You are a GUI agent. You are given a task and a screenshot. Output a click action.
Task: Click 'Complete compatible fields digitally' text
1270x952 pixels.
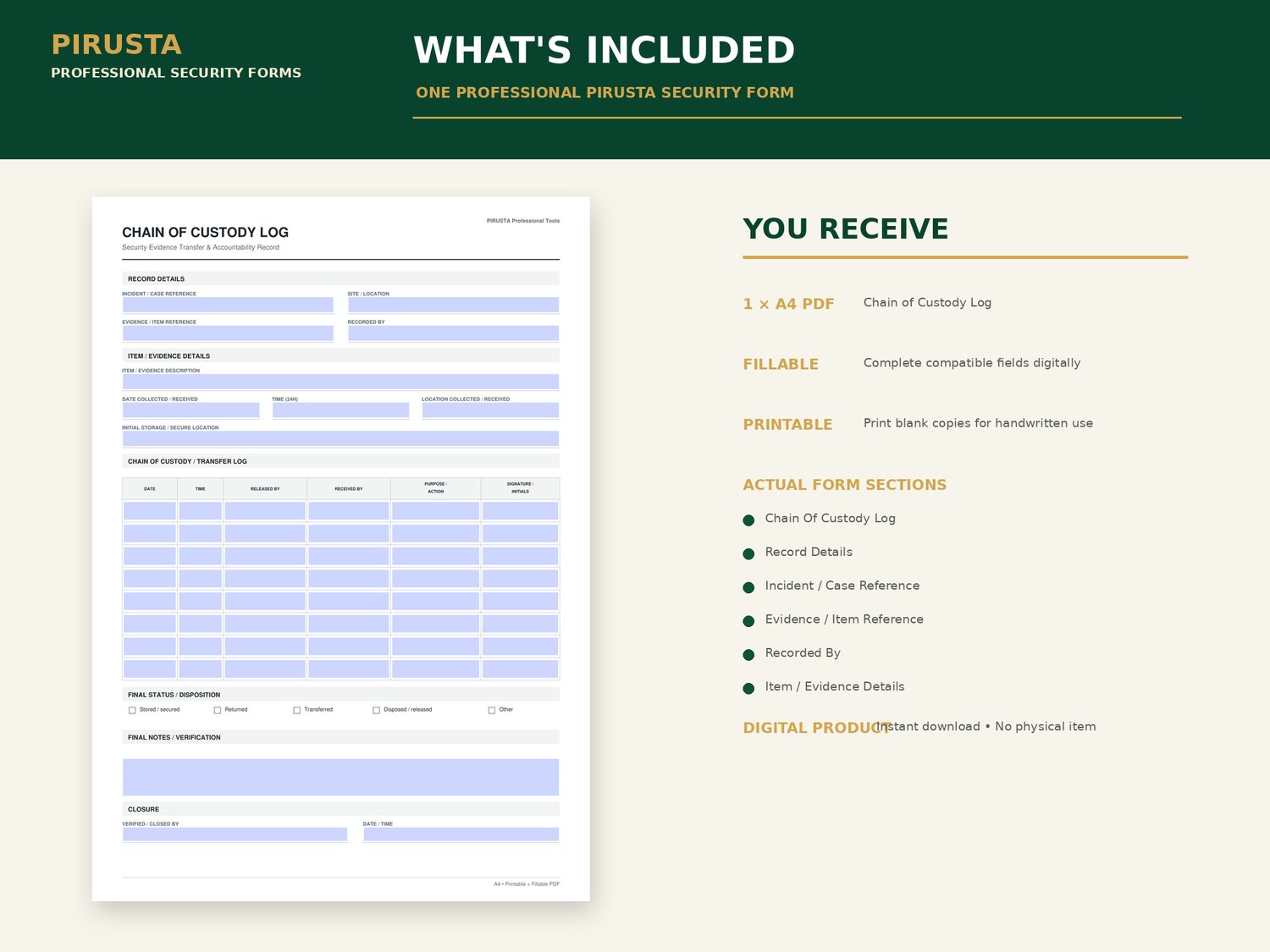(972, 363)
